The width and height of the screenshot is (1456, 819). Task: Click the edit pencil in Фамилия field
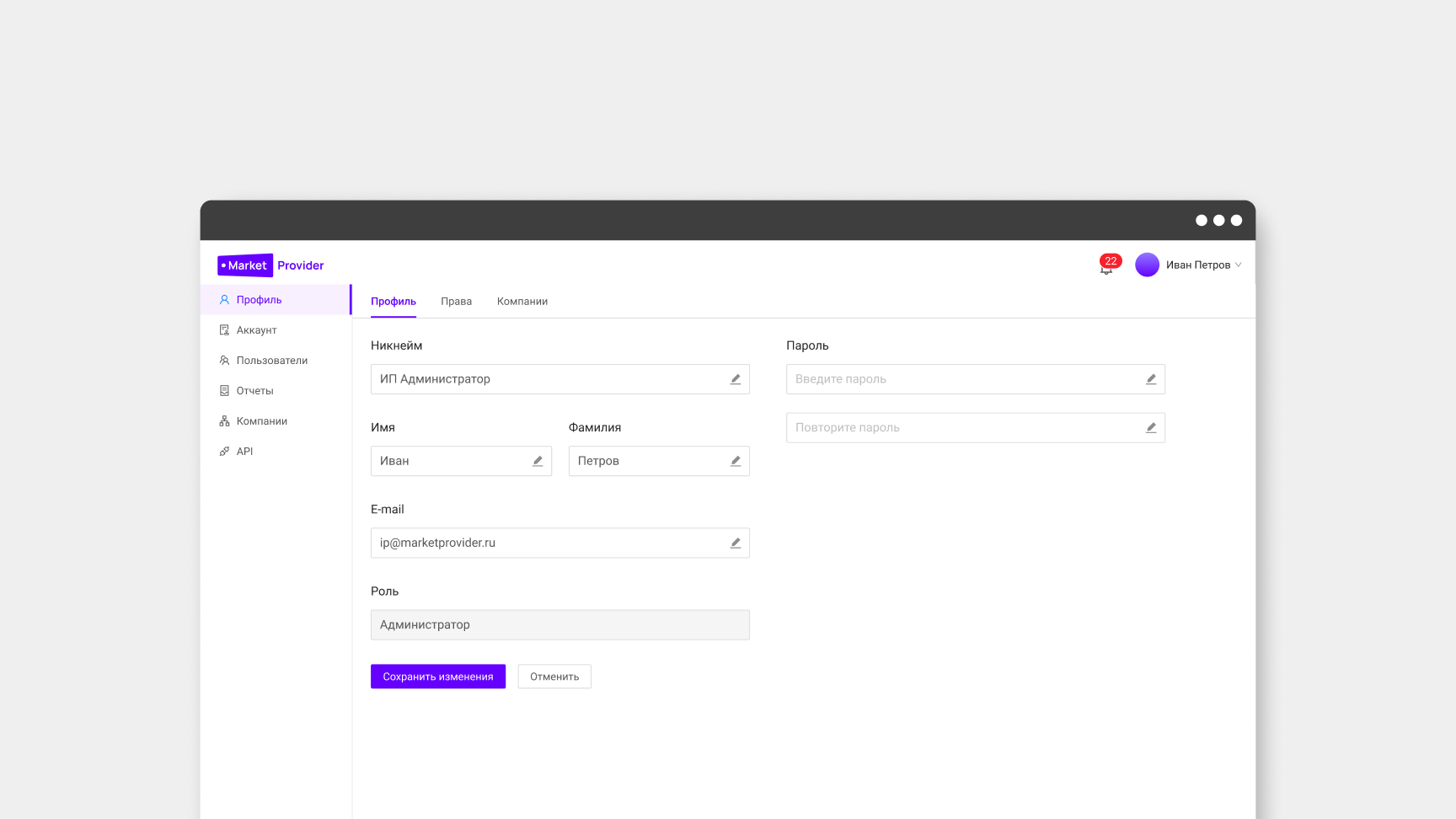pos(736,461)
